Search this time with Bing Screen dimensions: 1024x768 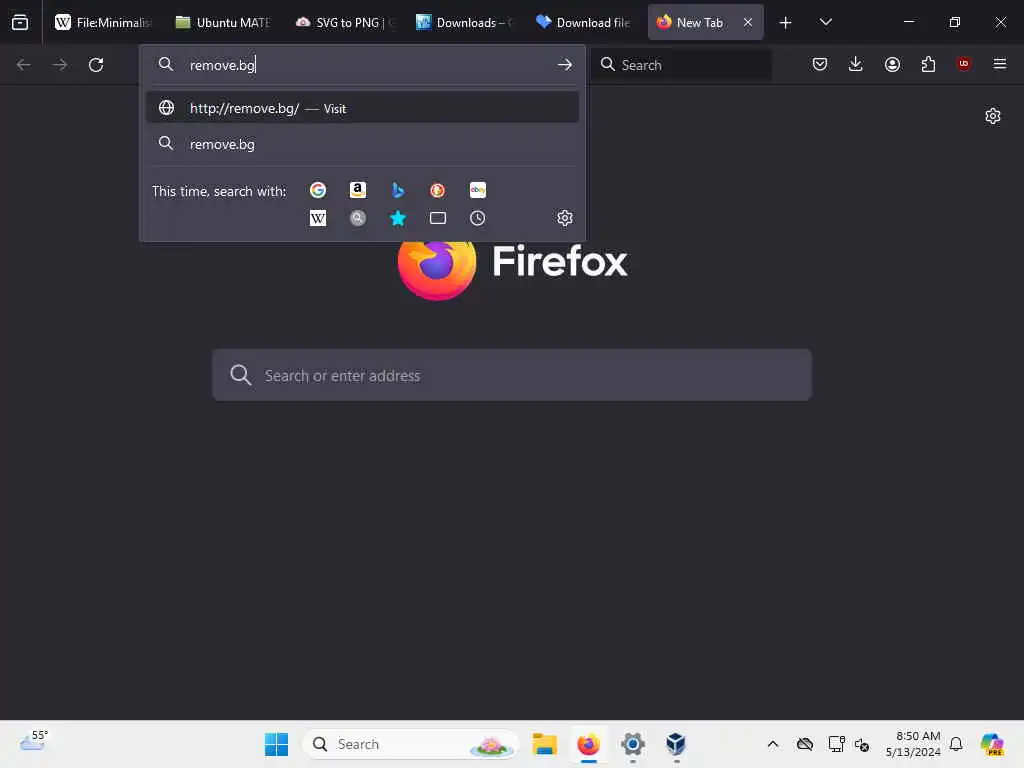click(x=398, y=190)
